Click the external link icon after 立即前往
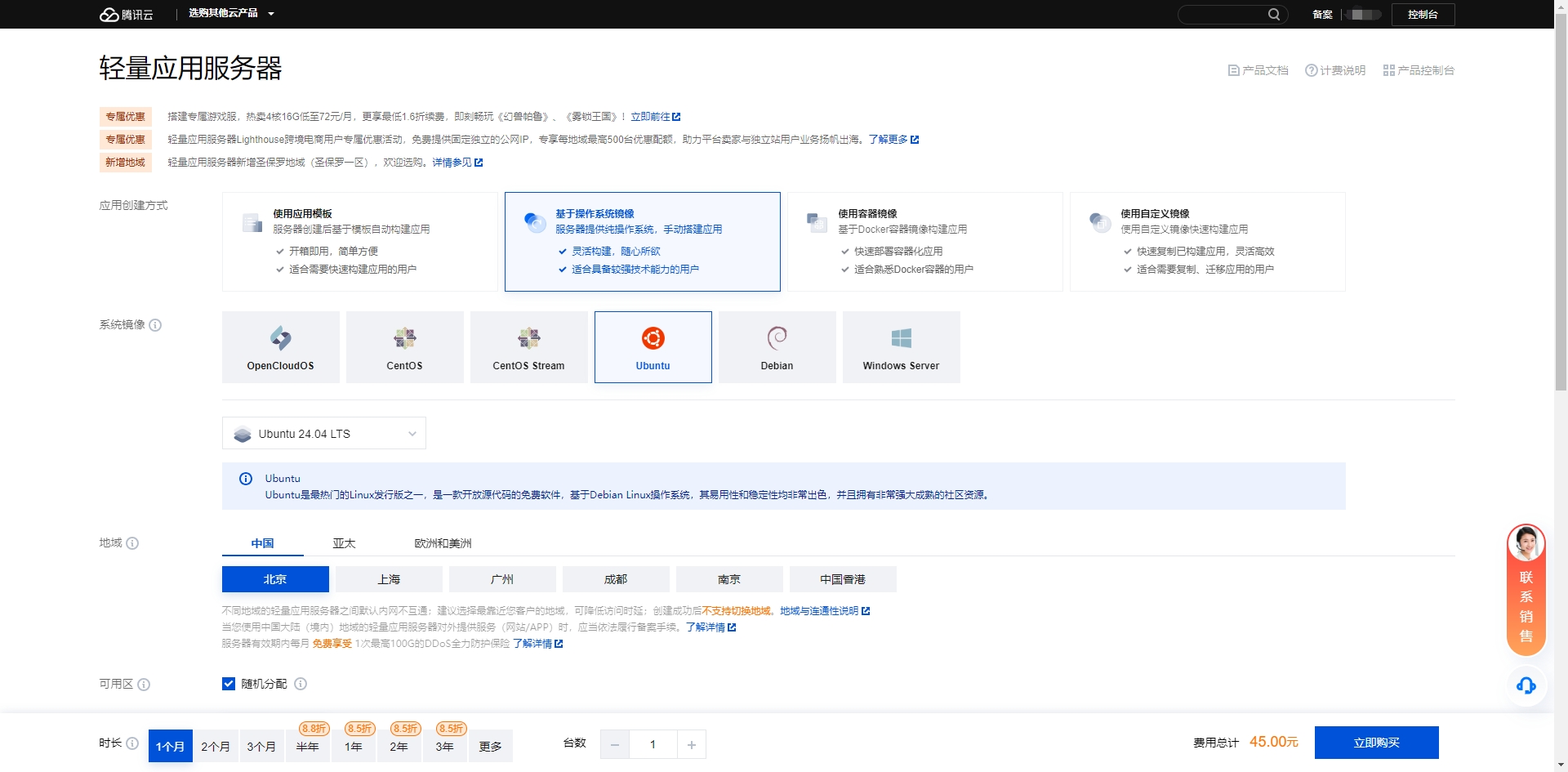Viewport: 1568px width, 772px height. point(676,117)
